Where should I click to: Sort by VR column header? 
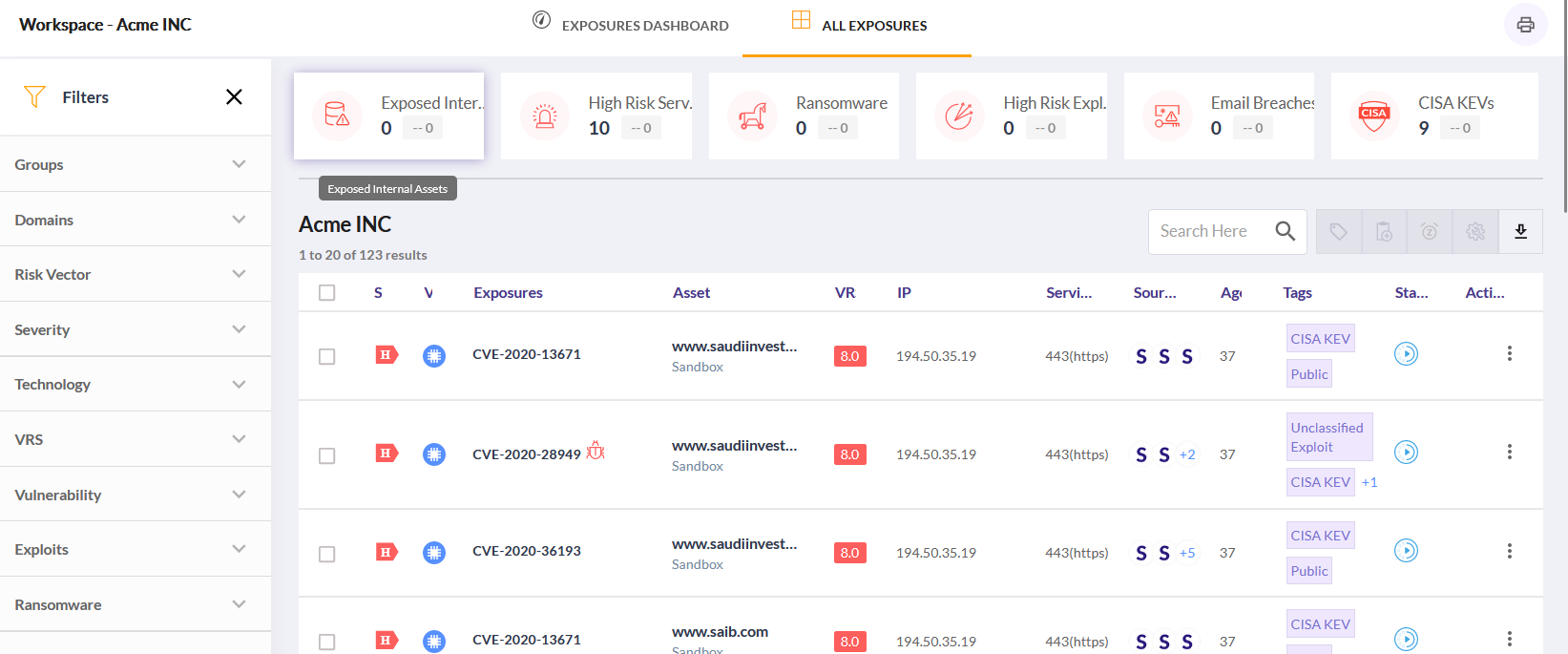click(845, 293)
